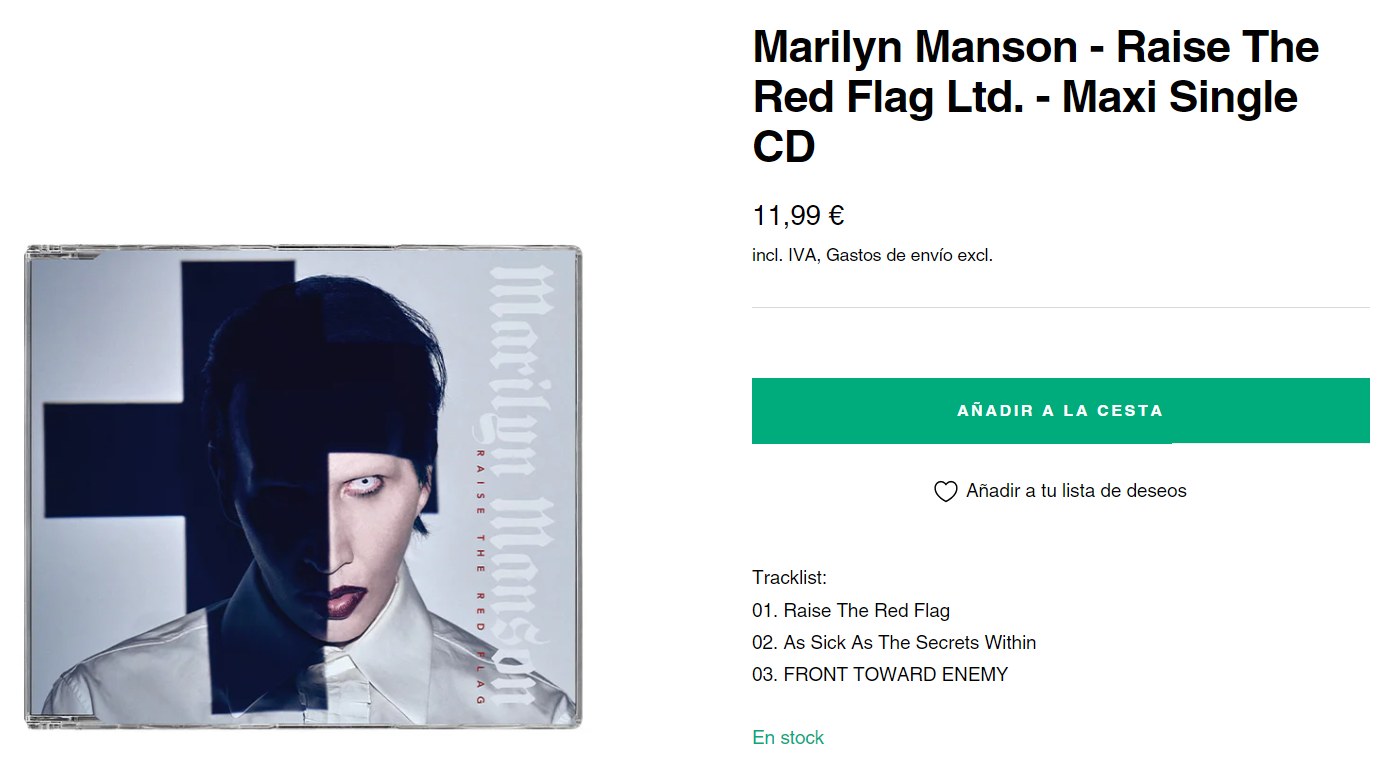
Task: Click the word "CD" in the title
Action: click(784, 147)
